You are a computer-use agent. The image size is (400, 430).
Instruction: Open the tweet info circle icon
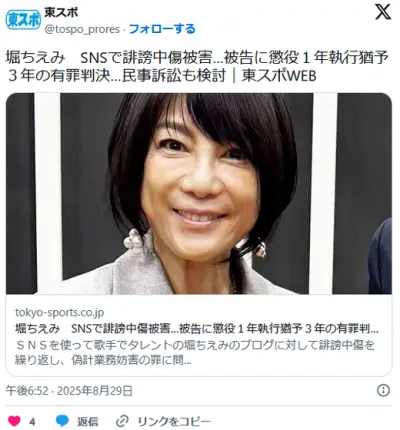383,390
